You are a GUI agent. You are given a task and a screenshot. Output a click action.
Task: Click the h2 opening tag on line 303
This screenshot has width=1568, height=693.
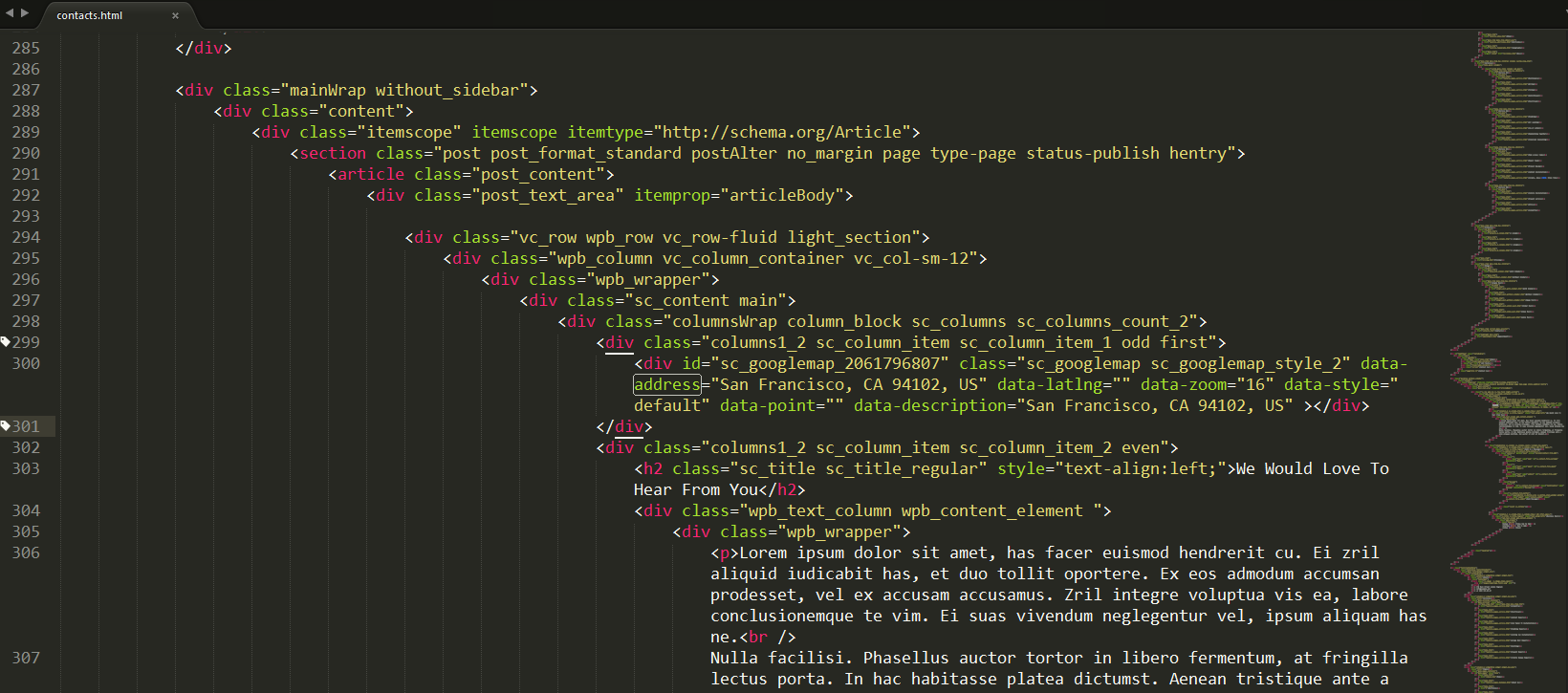click(x=652, y=468)
